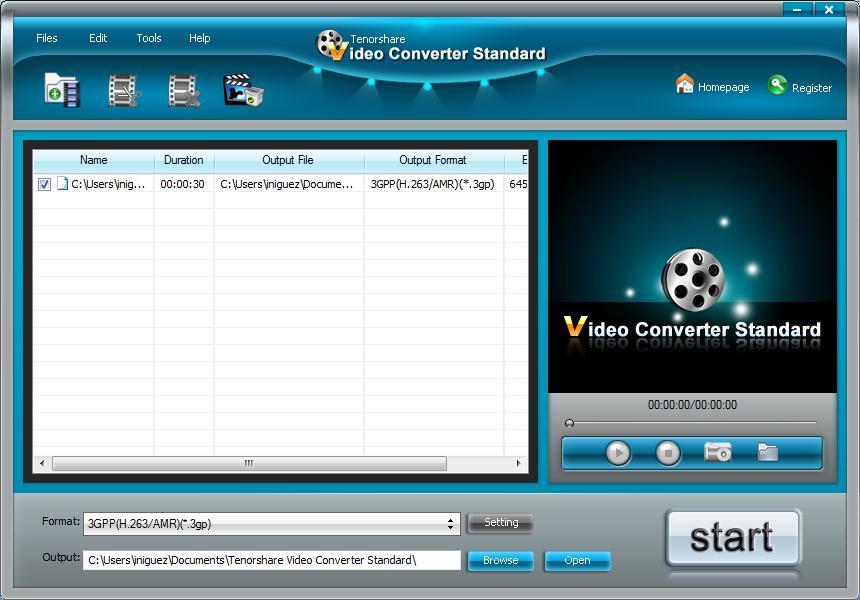This screenshot has width=860, height=600.
Task: Click the Output path input field
Action: [x=270, y=561]
